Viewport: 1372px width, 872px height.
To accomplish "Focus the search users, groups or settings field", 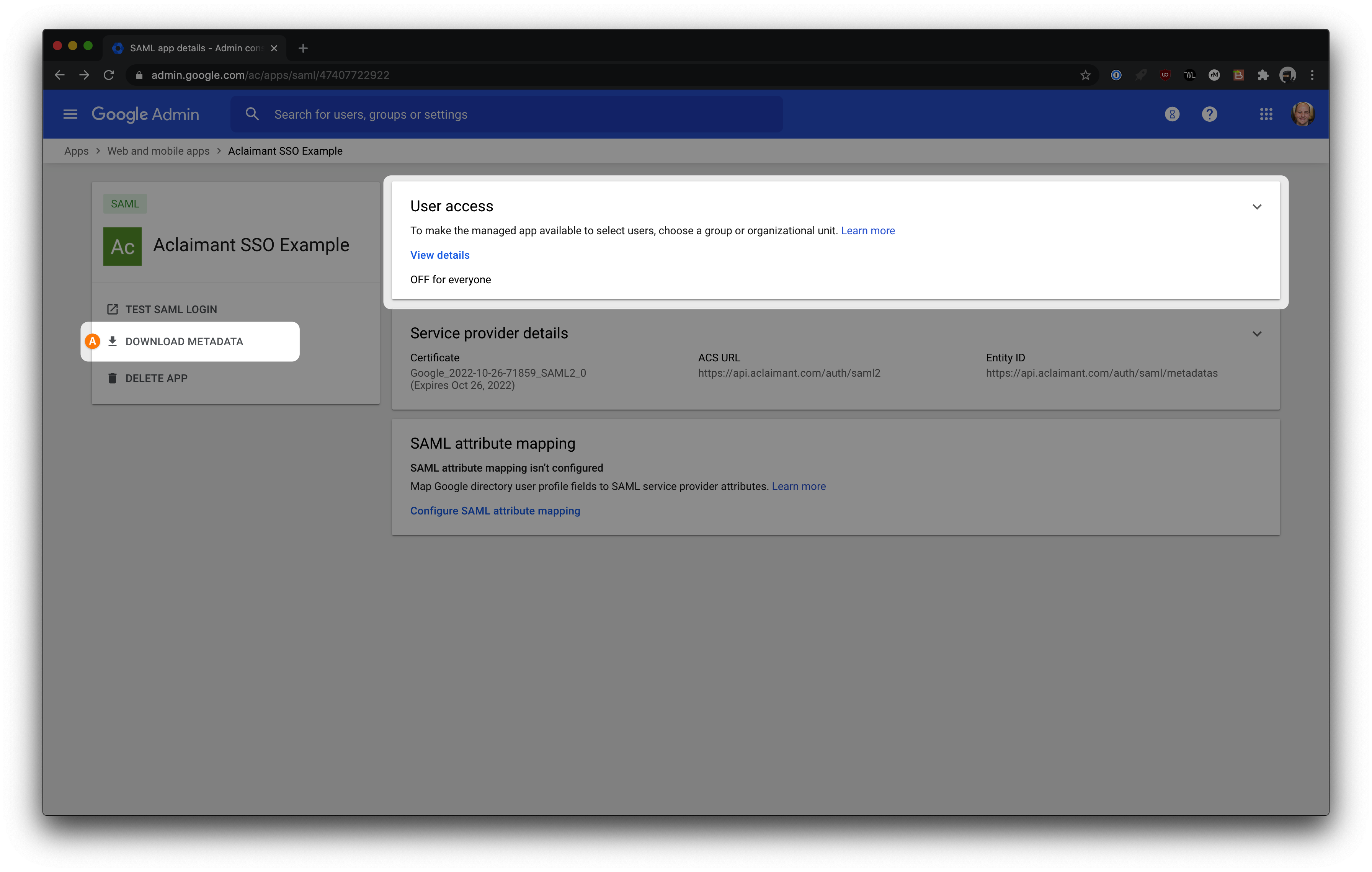I will coord(506,114).
